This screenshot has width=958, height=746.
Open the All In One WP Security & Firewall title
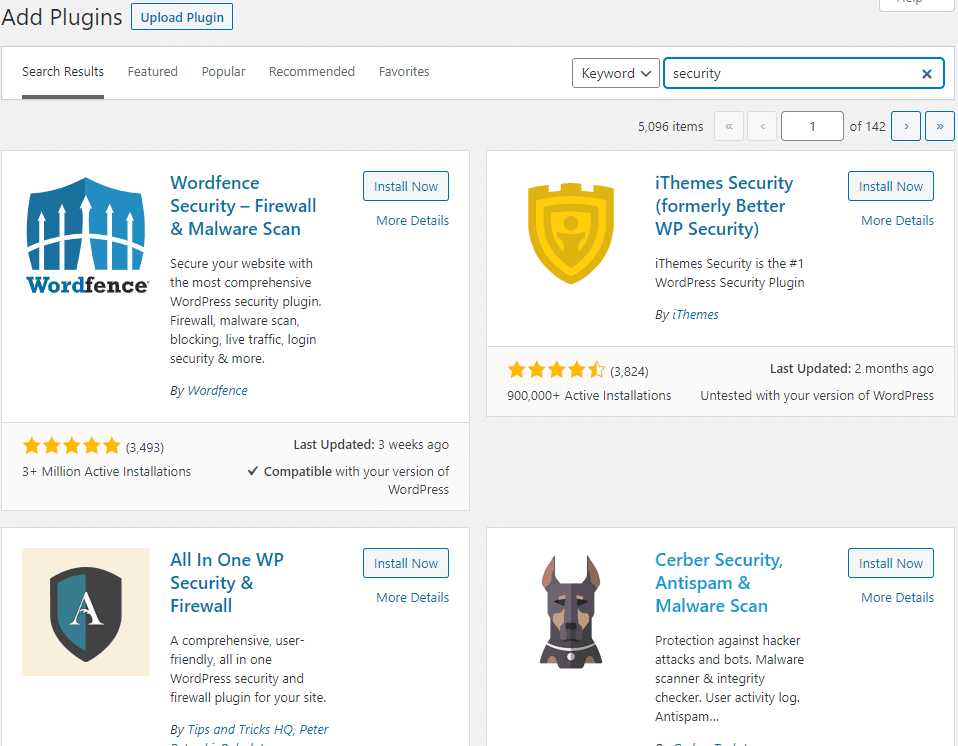(227, 583)
